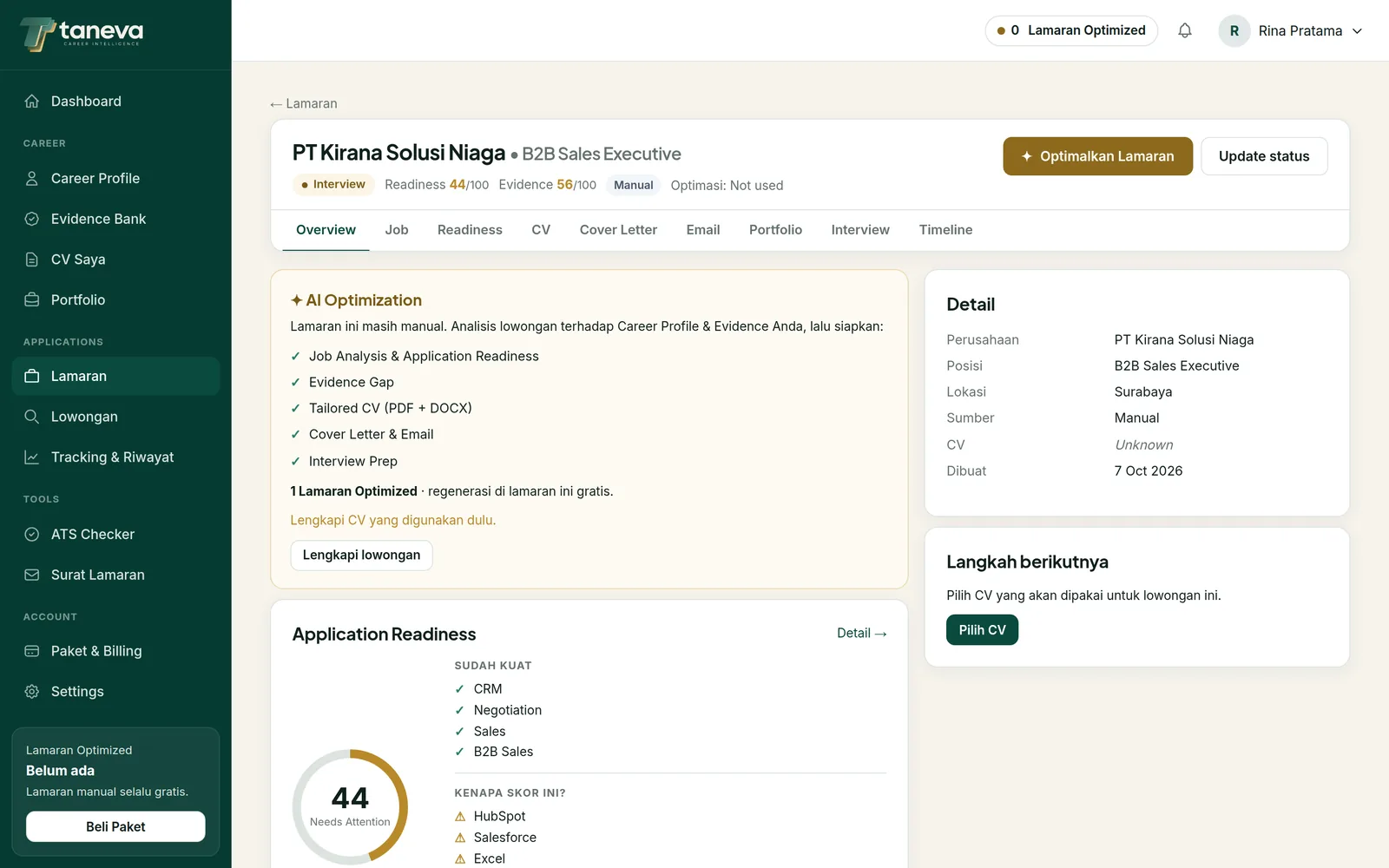Click the Lamaran Optimized counter pill

[x=1071, y=30]
